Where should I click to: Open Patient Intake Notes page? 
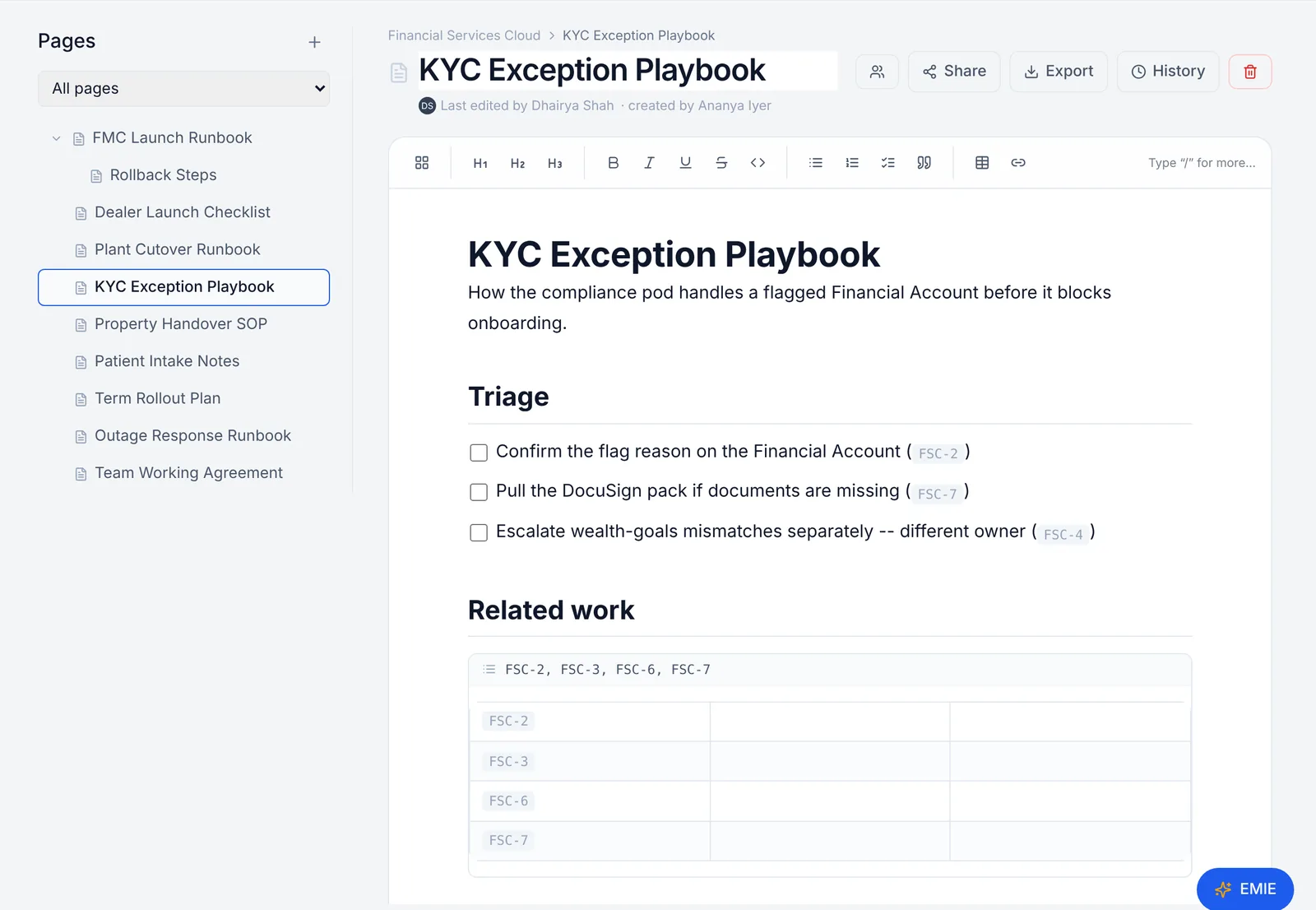pyautogui.click(x=167, y=361)
